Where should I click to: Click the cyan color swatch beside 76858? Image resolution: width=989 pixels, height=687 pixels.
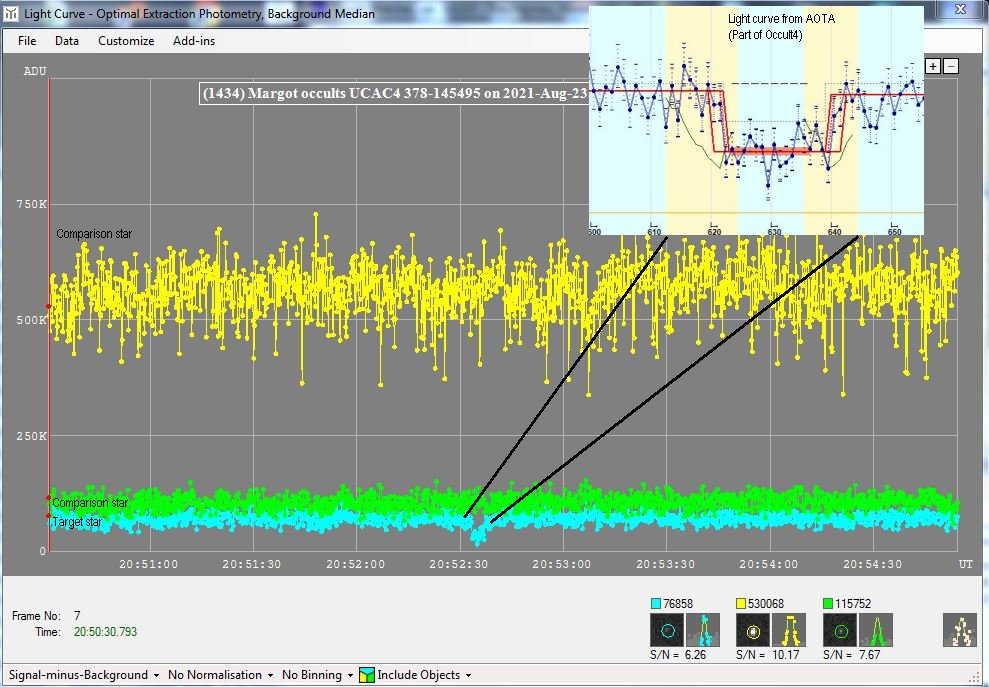[656, 604]
